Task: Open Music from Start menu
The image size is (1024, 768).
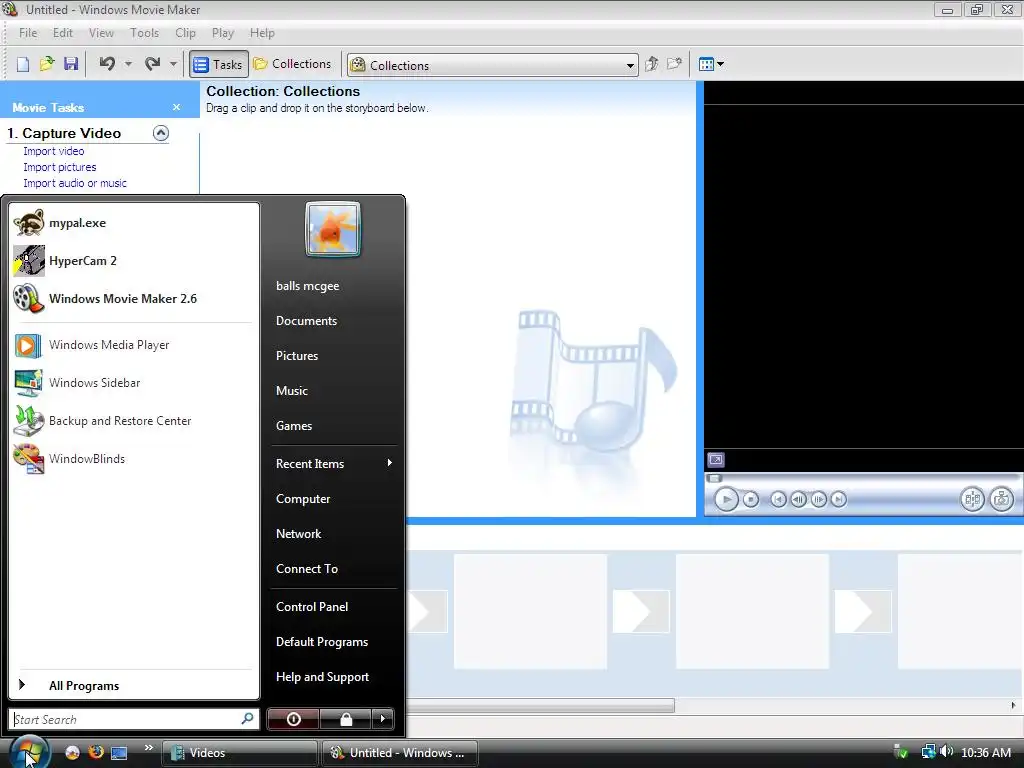Action: coord(292,391)
